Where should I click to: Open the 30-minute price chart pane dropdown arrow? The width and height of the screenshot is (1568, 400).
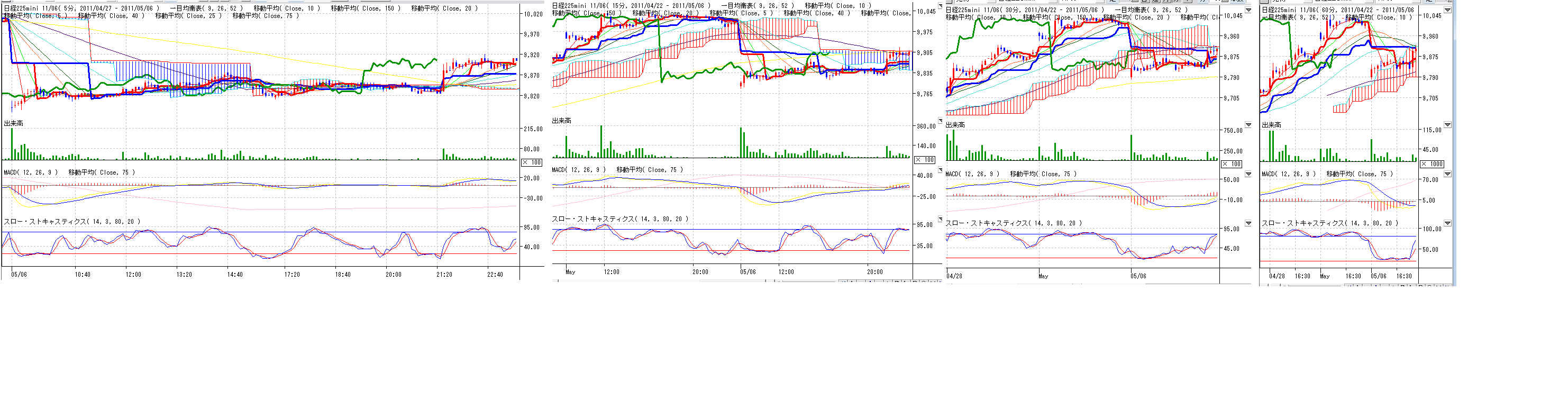tap(1248, 10)
